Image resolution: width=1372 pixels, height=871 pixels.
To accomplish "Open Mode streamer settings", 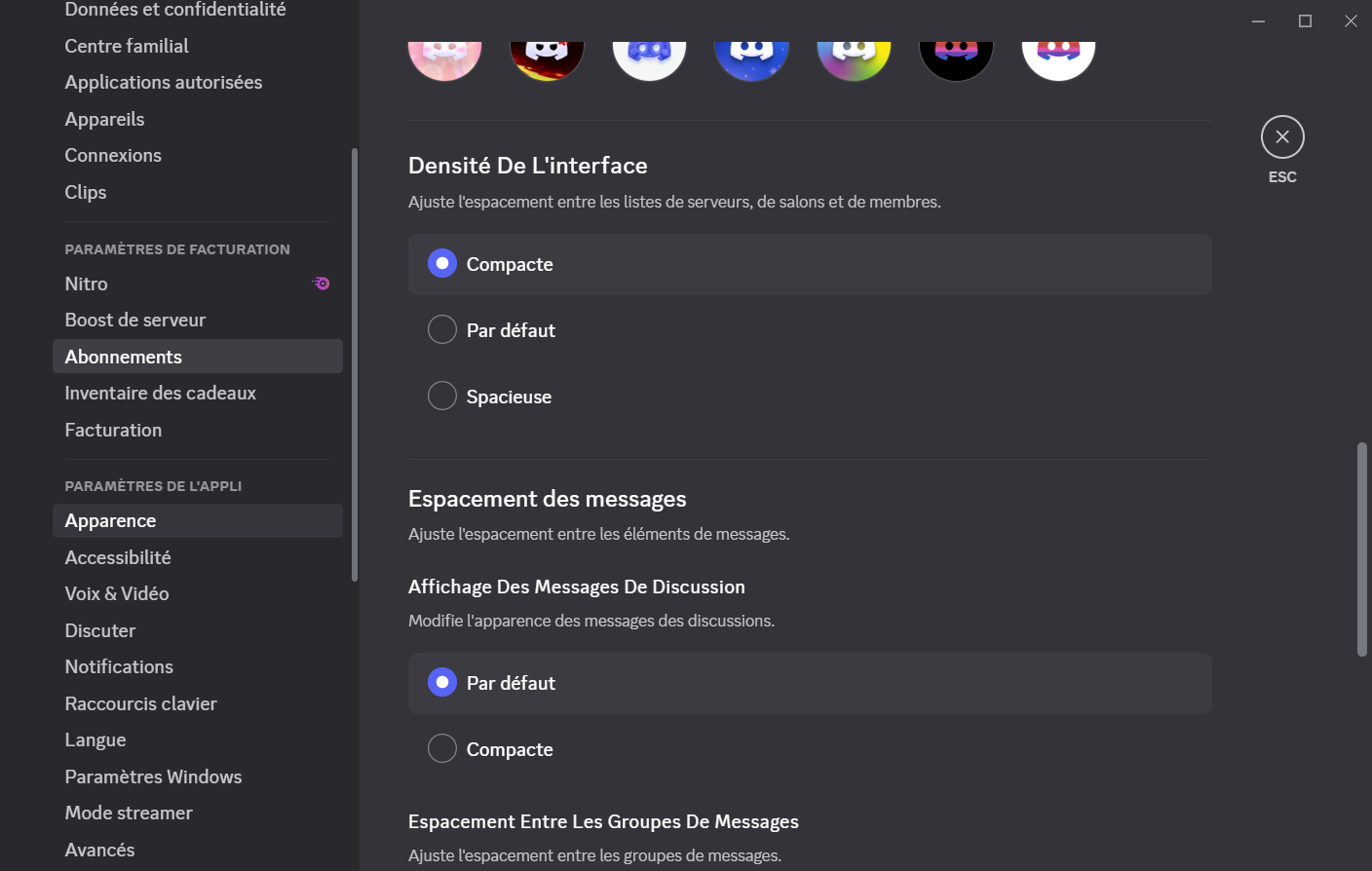I will (x=128, y=812).
